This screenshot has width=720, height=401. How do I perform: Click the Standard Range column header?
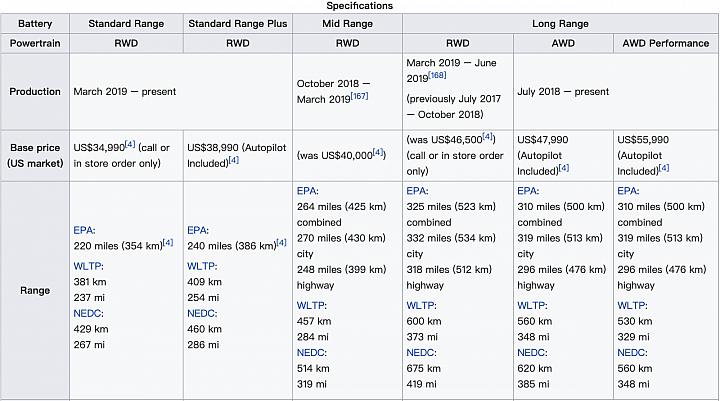(126, 23)
